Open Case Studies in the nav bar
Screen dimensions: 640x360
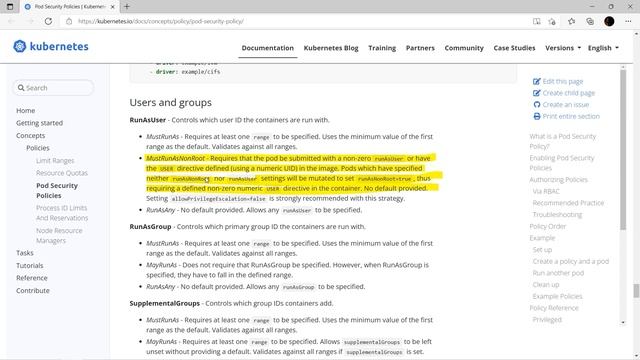tap(514, 48)
